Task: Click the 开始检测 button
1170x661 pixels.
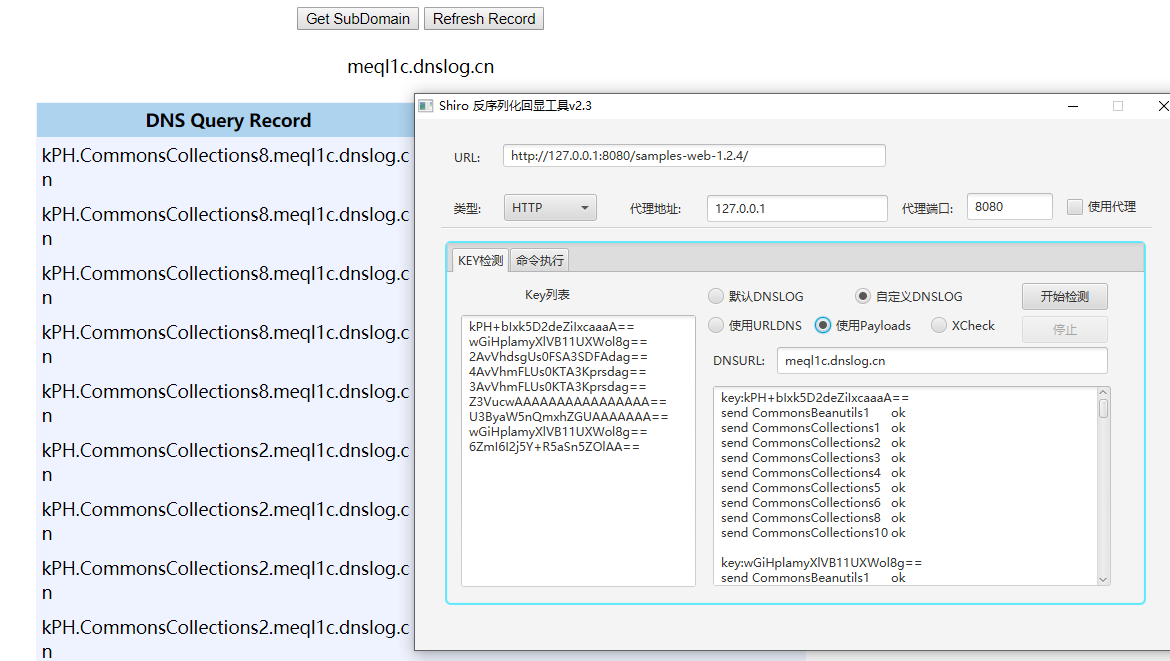Action: point(1064,296)
